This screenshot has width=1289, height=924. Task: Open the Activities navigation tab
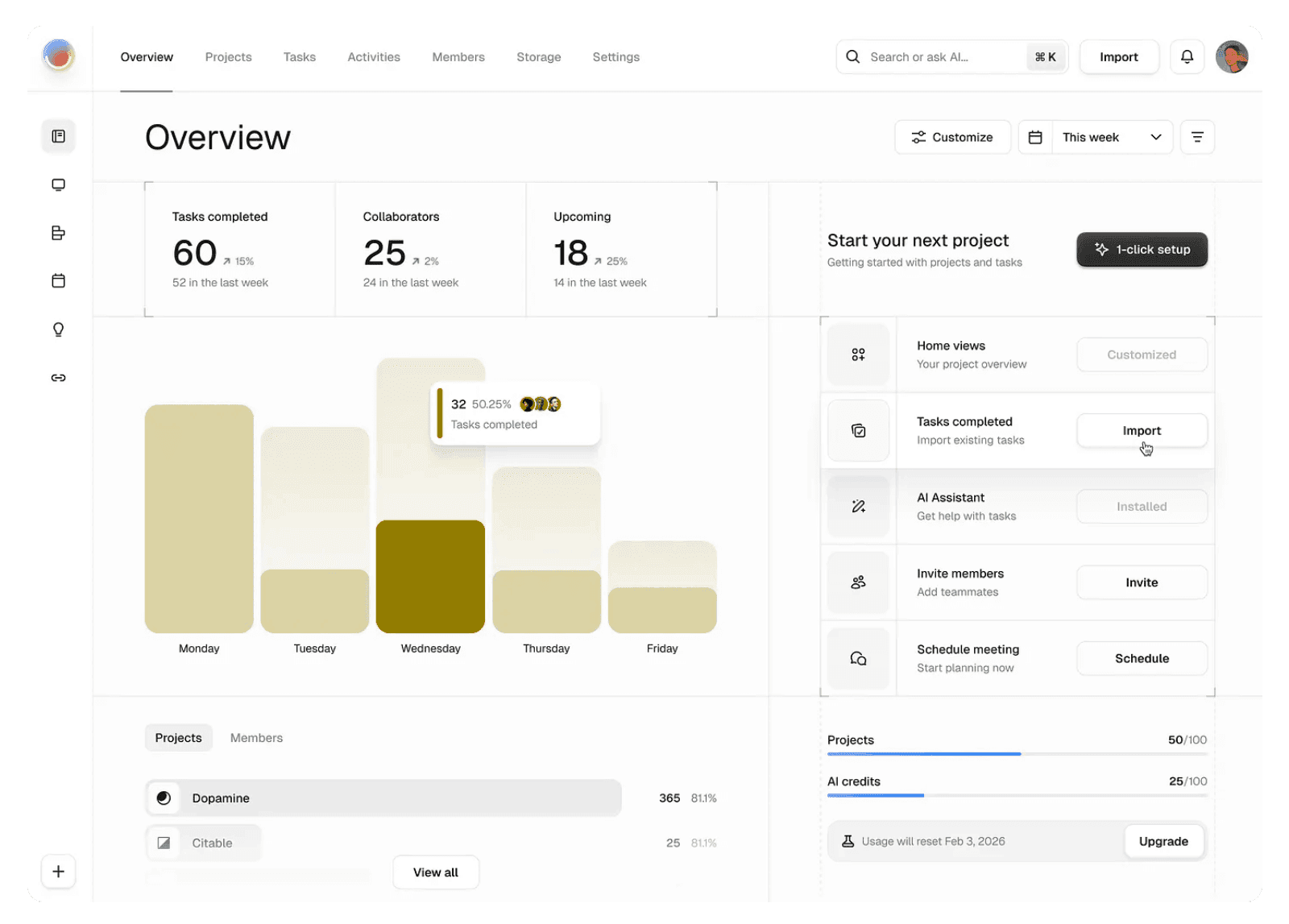tap(374, 57)
